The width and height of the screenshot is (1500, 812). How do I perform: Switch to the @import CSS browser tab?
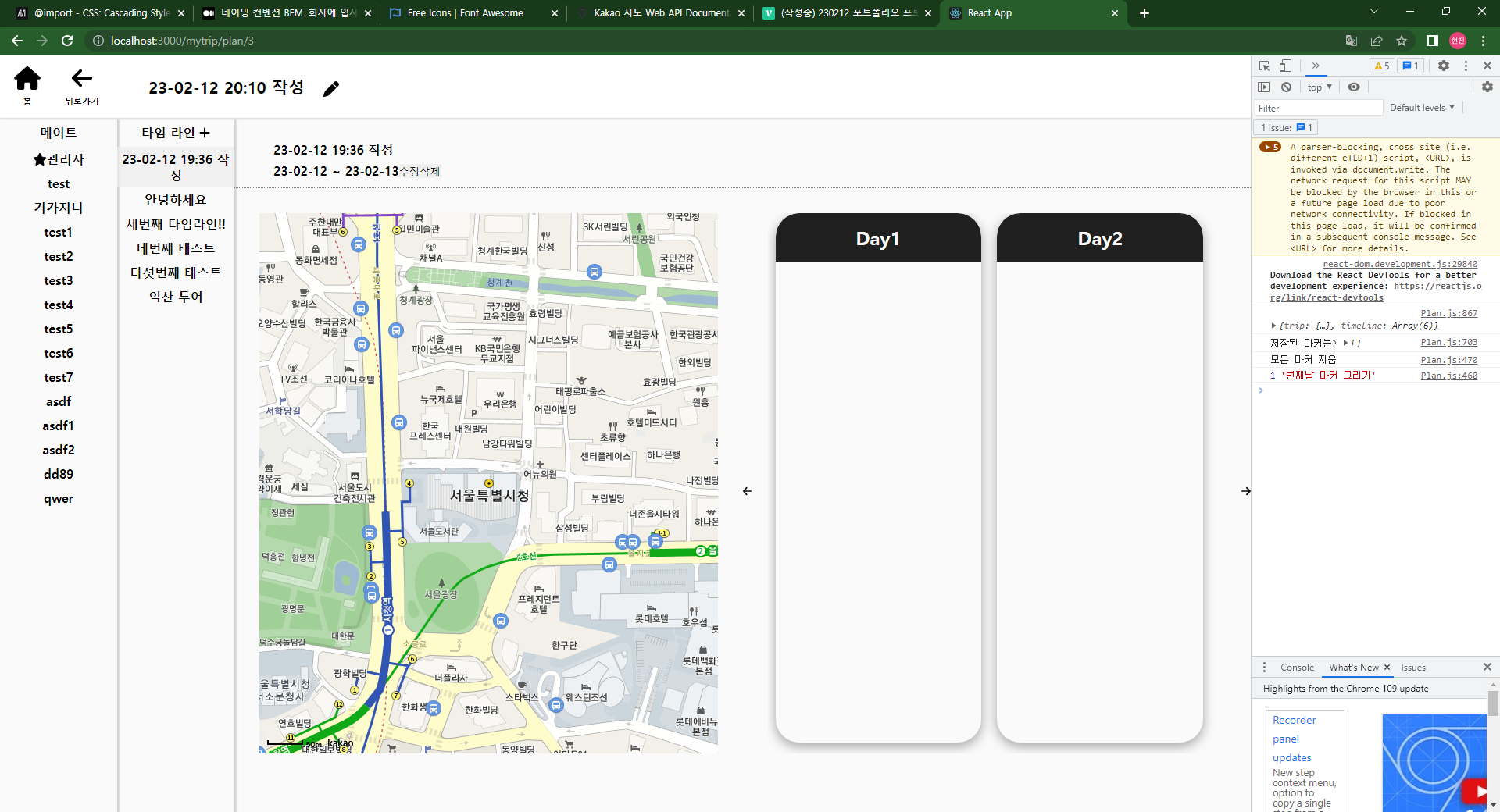click(101, 13)
